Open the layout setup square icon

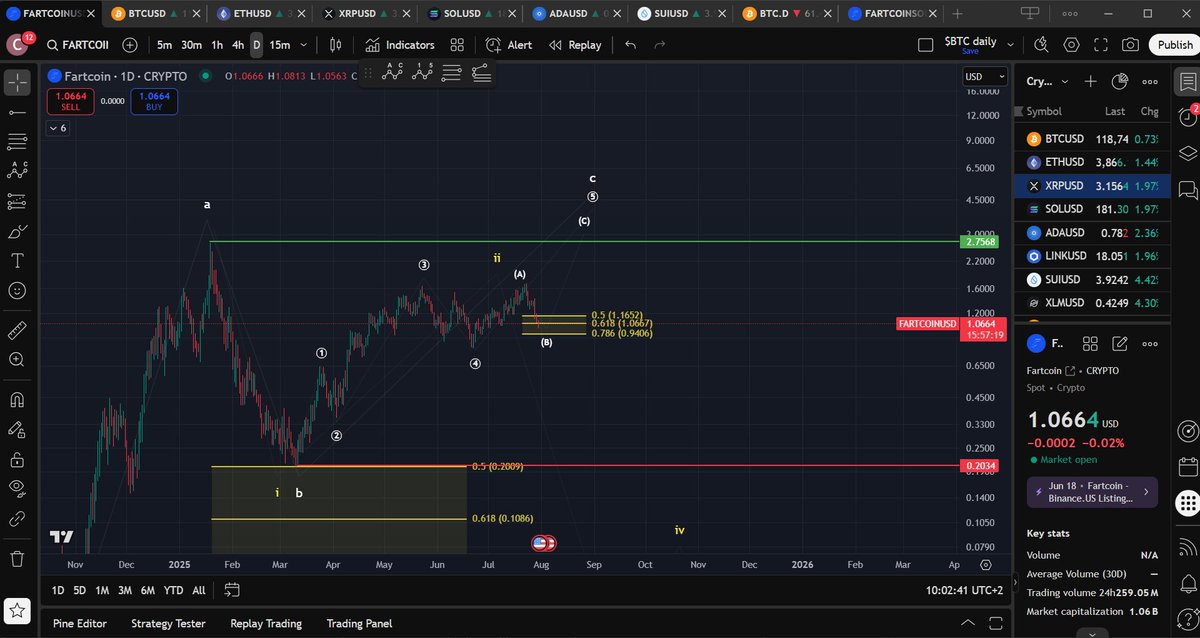[x=925, y=45]
